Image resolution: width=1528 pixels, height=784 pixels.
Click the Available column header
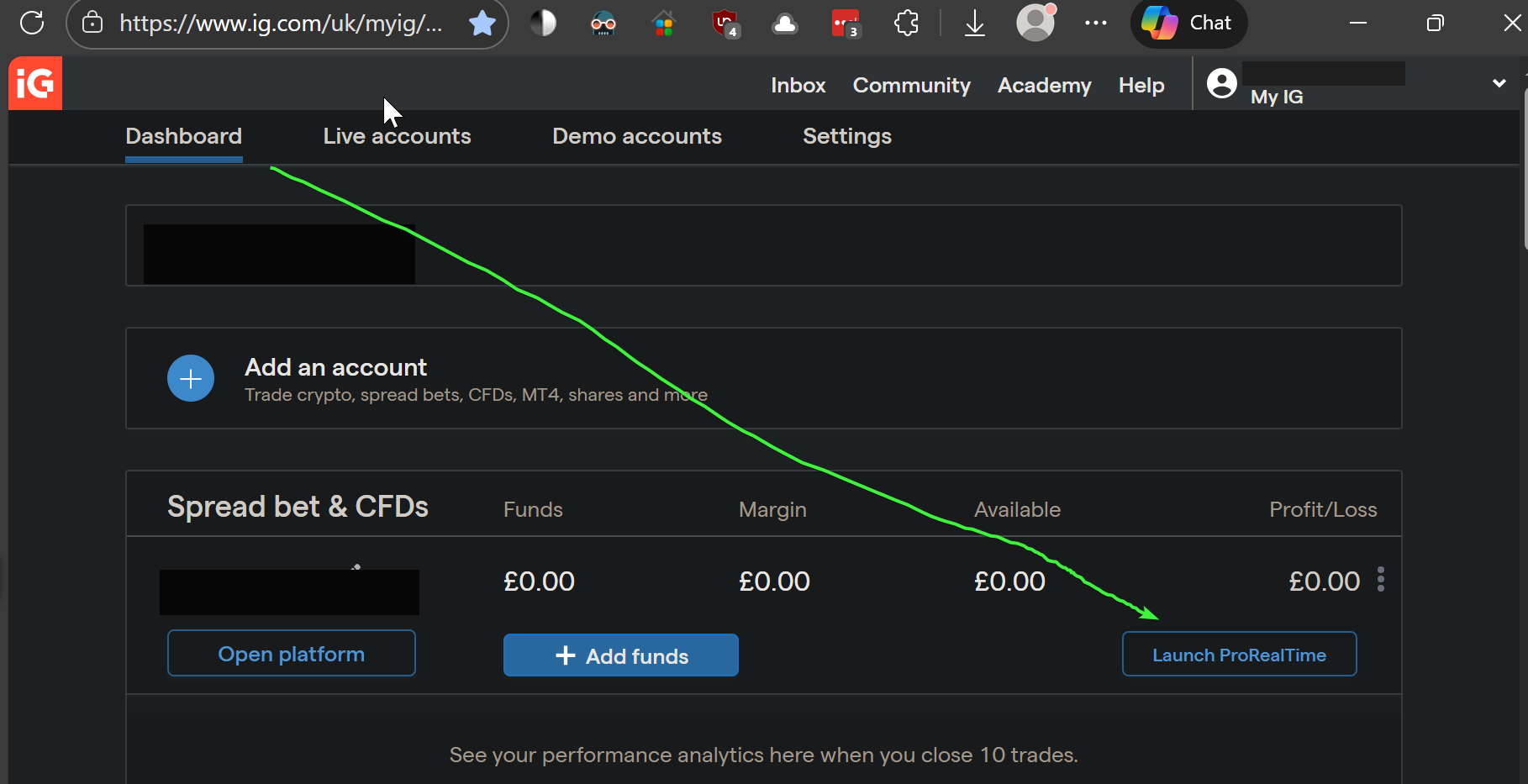(x=1018, y=509)
